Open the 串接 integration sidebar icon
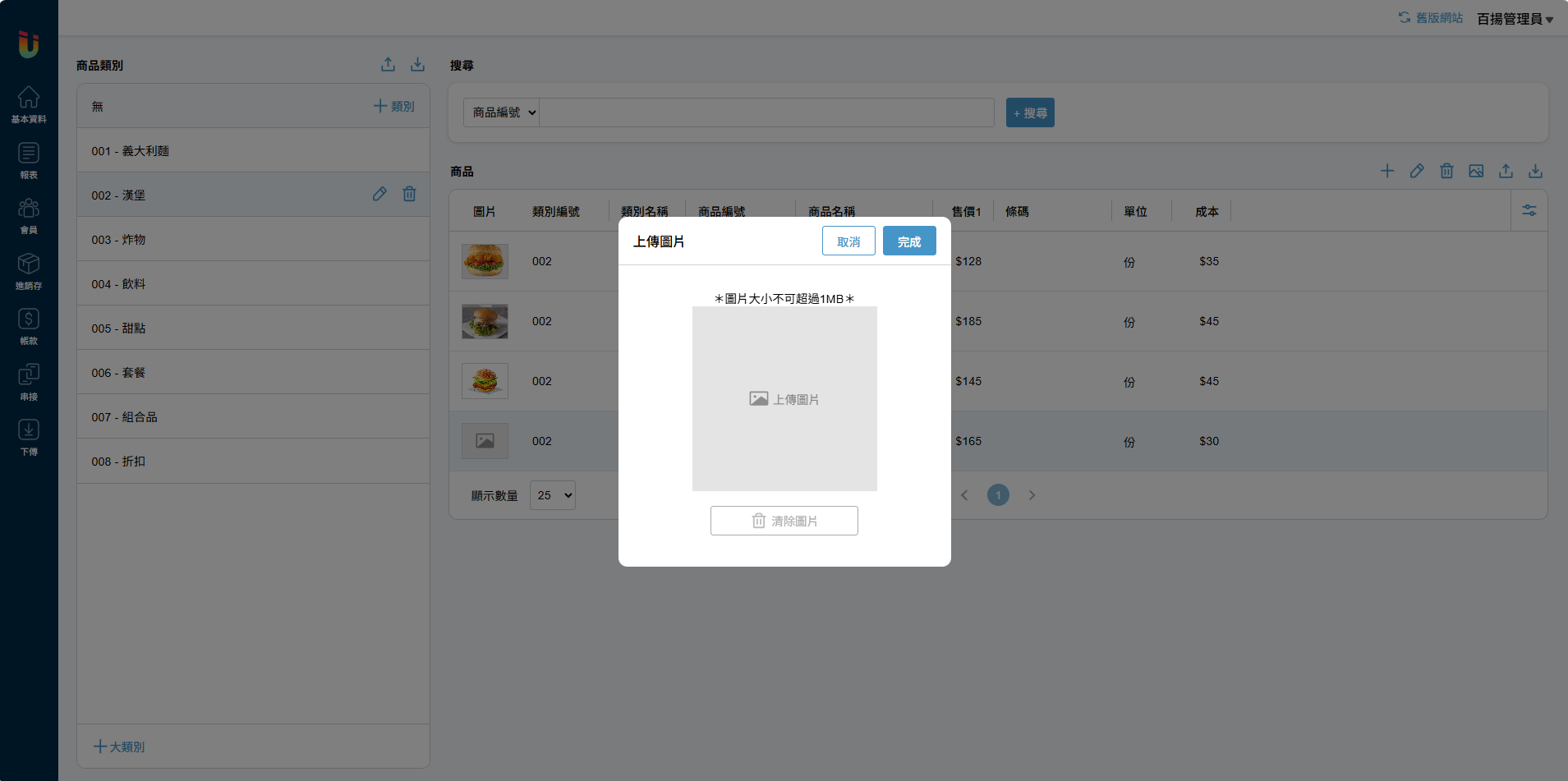 (29, 382)
